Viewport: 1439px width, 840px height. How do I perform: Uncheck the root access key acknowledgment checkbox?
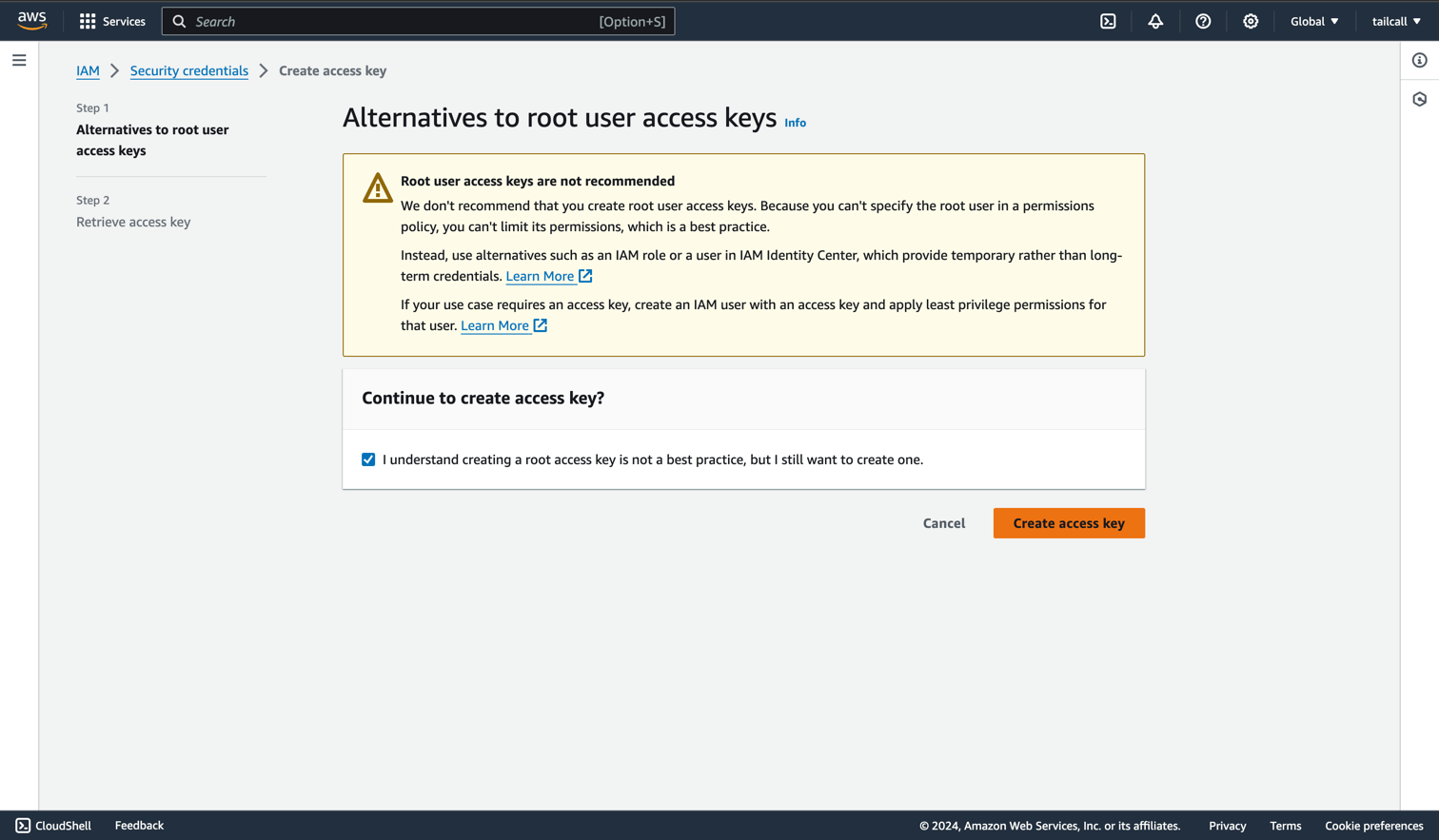368,459
